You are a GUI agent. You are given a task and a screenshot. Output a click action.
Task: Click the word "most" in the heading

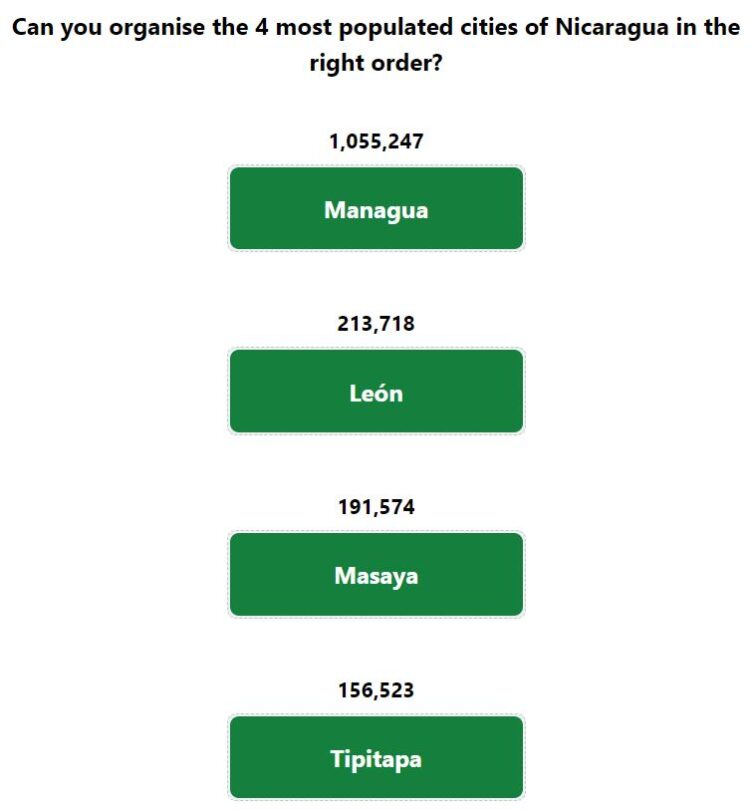pyautogui.click(x=304, y=27)
